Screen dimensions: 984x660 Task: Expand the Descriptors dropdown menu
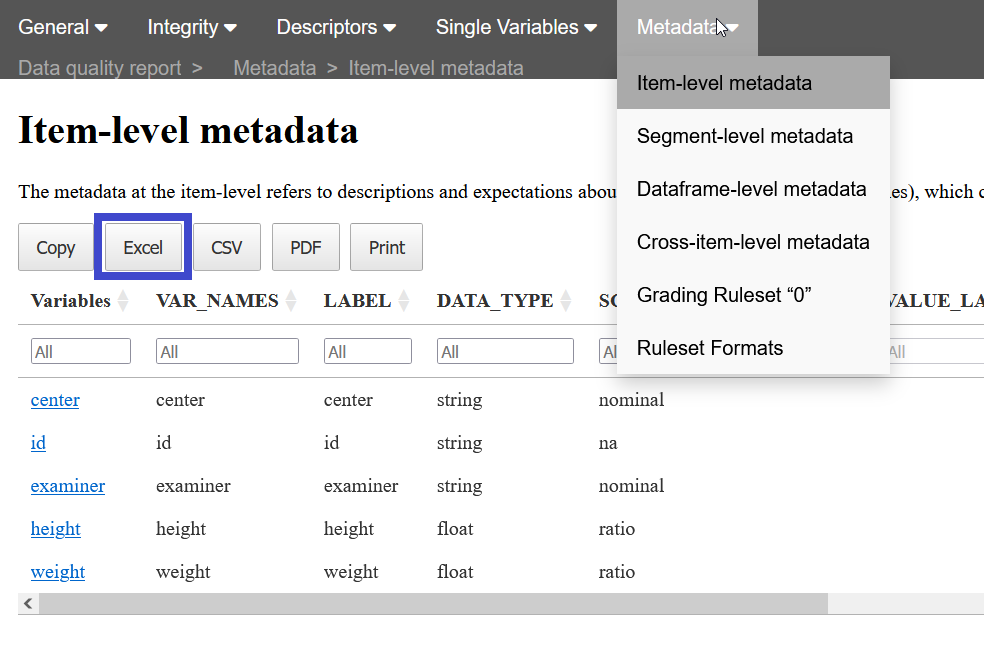(x=336, y=27)
